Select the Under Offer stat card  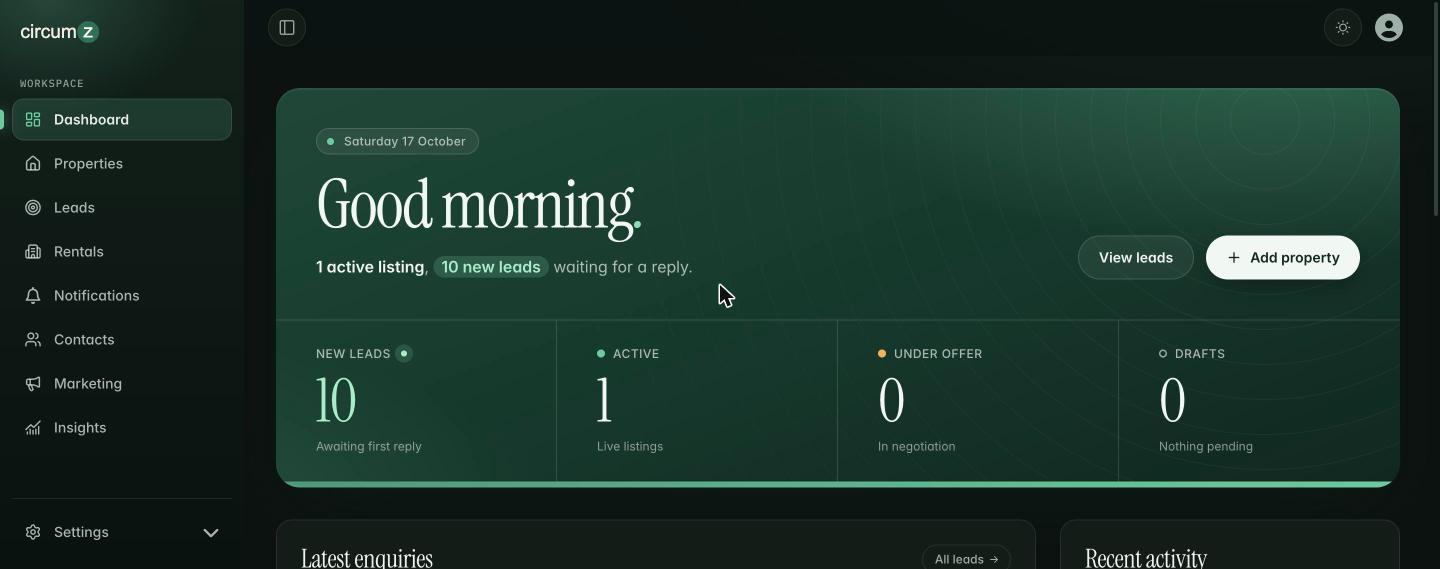978,401
